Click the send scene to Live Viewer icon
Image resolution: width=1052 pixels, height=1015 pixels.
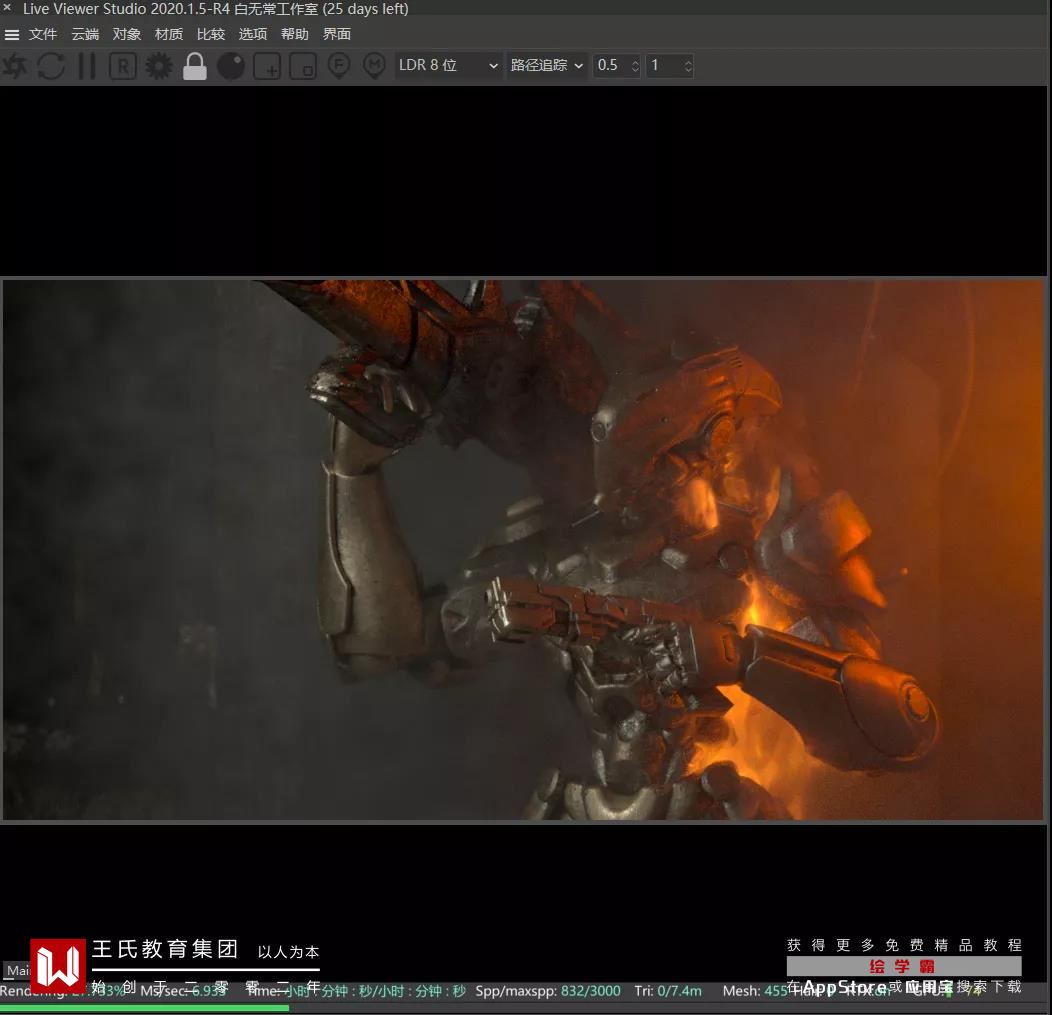tap(15, 66)
